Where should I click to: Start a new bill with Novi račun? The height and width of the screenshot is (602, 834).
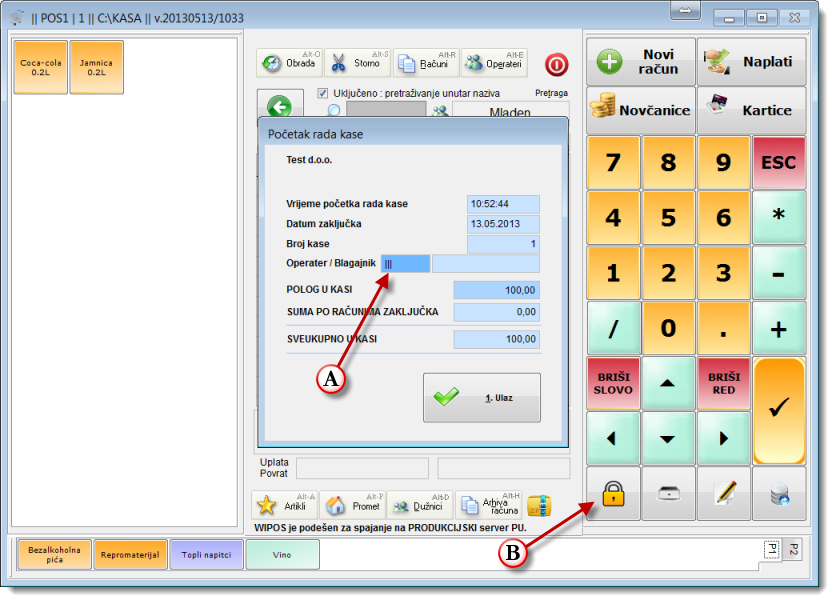pyautogui.click(x=640, y=62)
